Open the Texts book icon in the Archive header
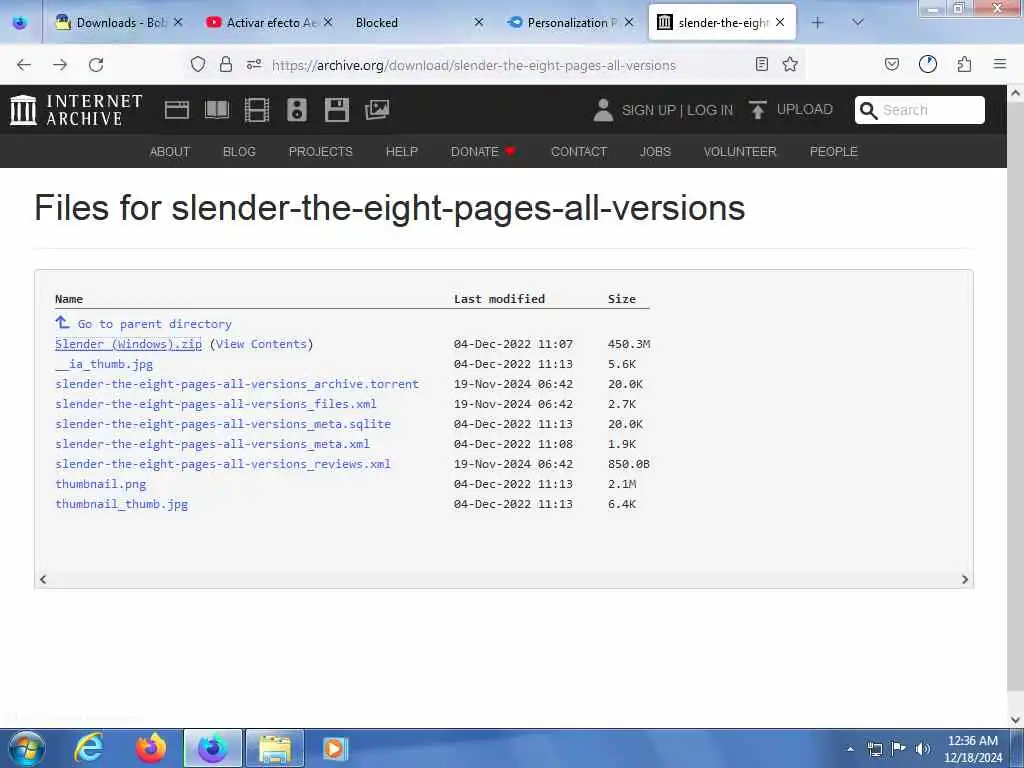1024x768 pixels. pos(217,110)
